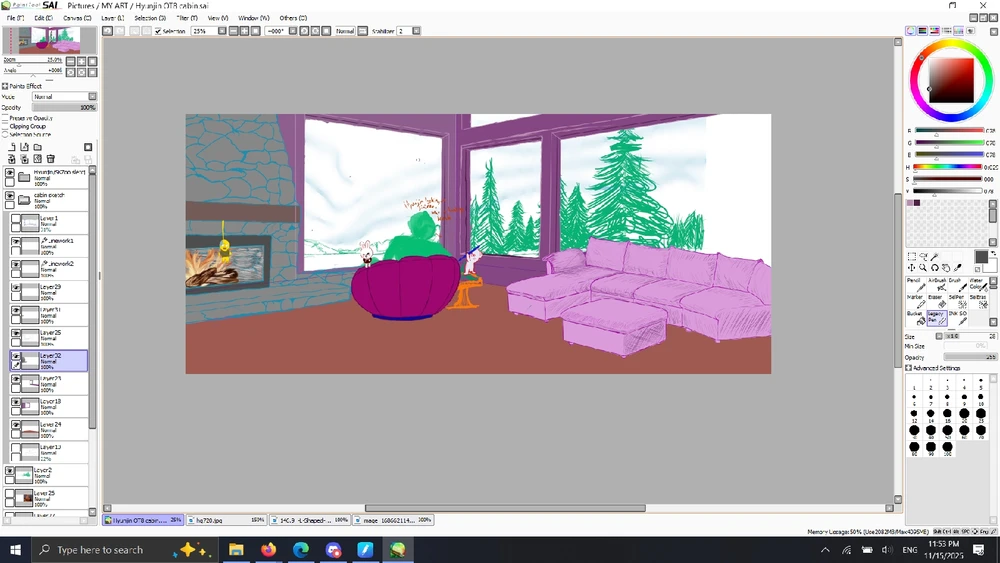Screen dimensions: 1000x563
Task: Adjust the layer Opacity slider
Action: pos(64,107)
